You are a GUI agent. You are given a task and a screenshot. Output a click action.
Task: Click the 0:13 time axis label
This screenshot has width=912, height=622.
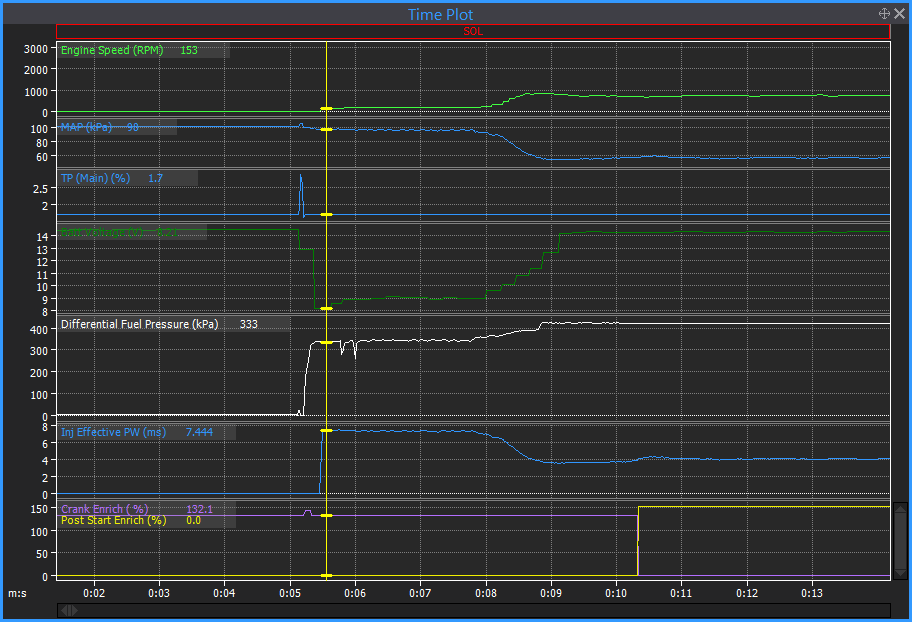812,593
